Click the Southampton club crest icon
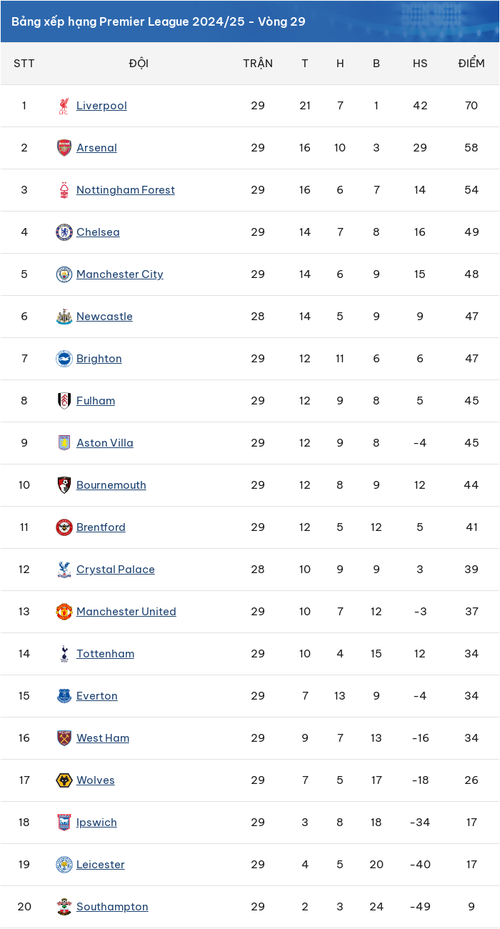 click(64, 906)
